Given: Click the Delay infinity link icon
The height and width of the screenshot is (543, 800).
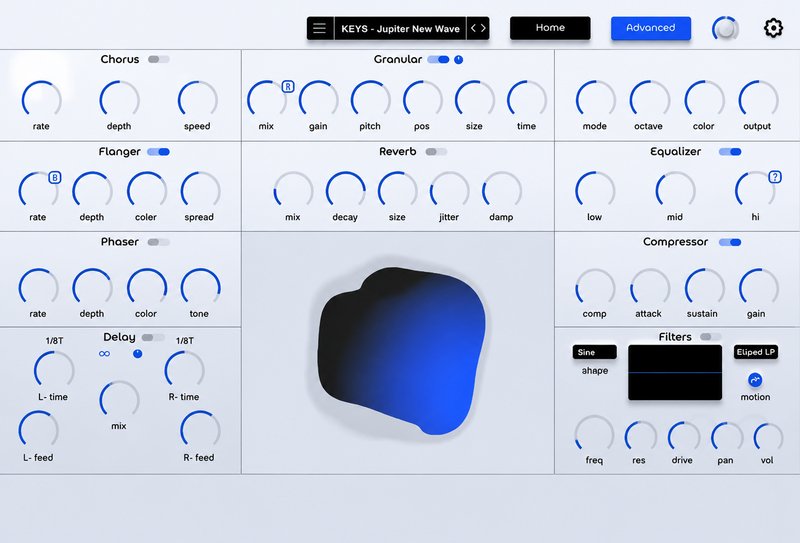Looking at the screenshot, I should pyautogui.click(x=105, y=354).
